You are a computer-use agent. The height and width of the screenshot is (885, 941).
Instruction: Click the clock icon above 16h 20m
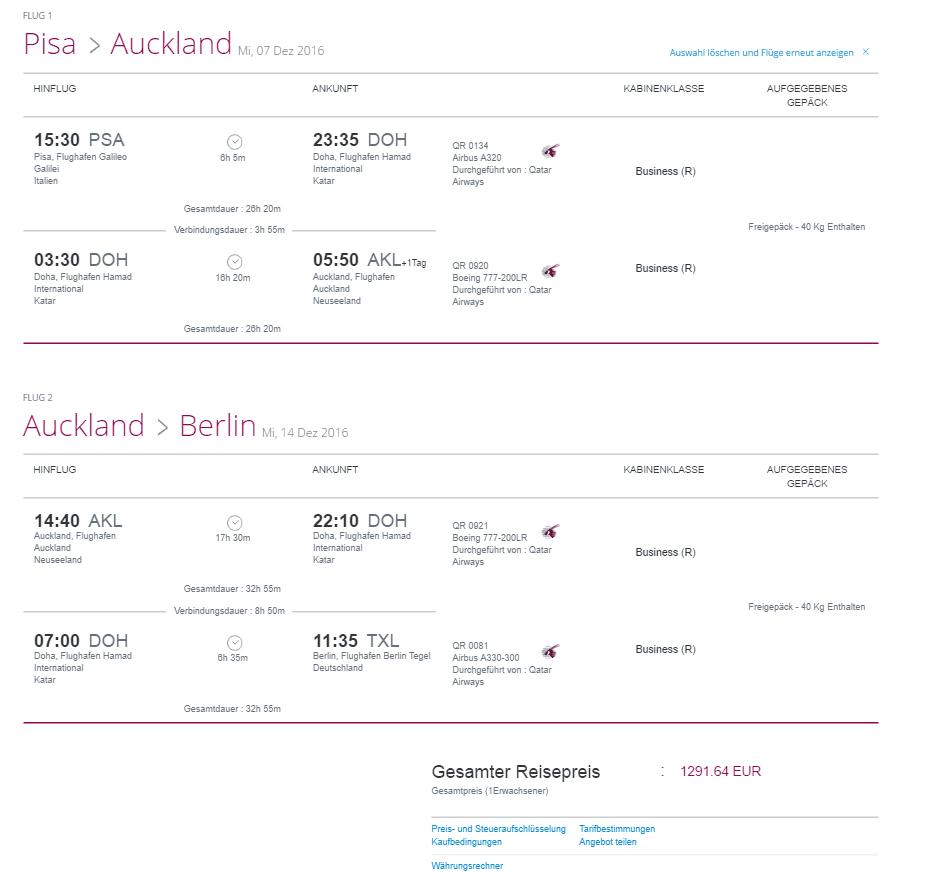(x=235, y=262)
